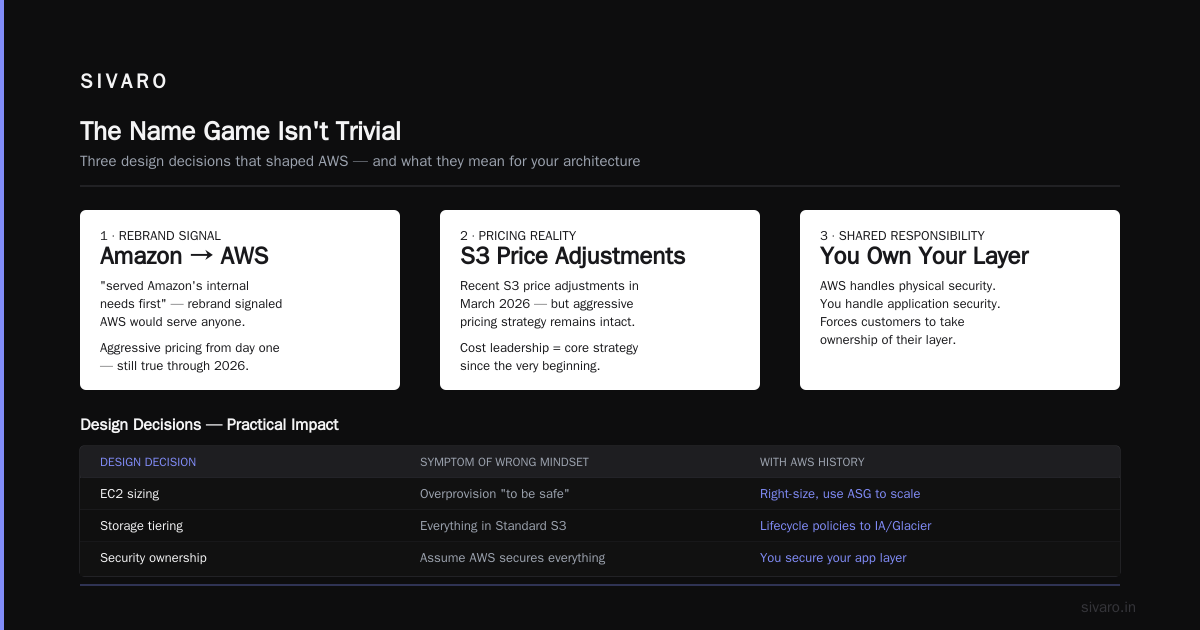Click cell 'Overprovision "to be safe"'
This screenshot has height=630, width=1200.
495,494
